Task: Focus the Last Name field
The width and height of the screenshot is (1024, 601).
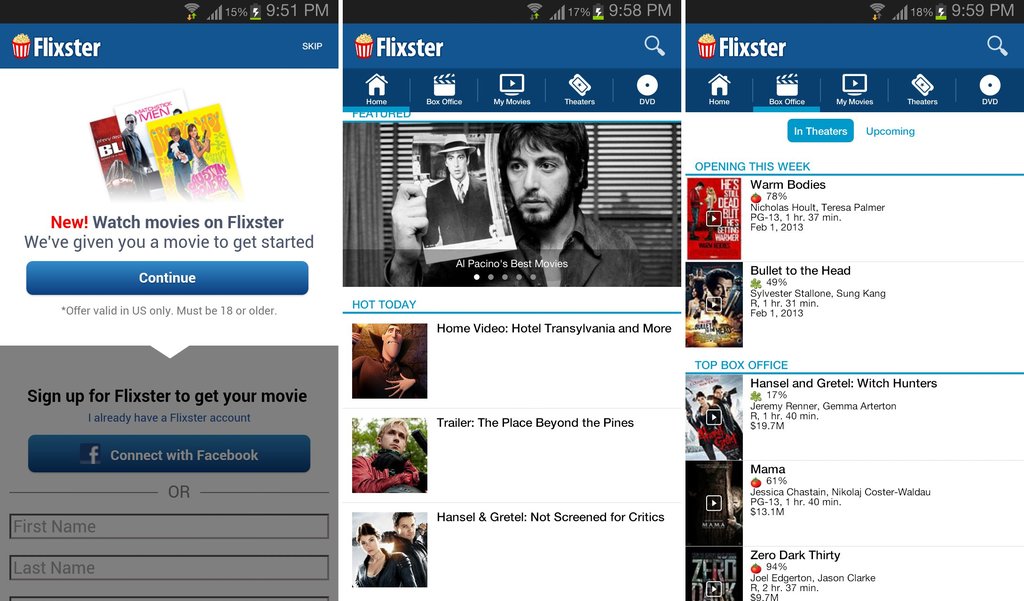Action: (x=169, y=568)
